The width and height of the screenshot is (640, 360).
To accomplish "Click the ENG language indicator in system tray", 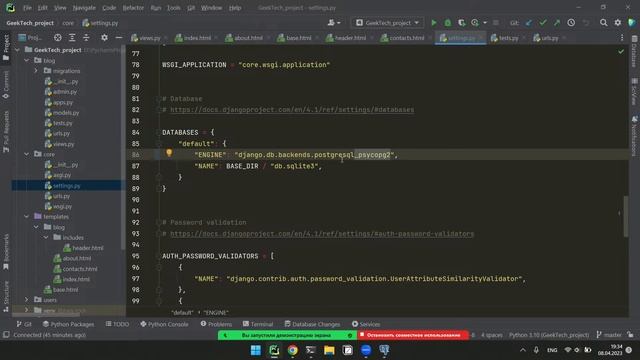I will [552, 350].
